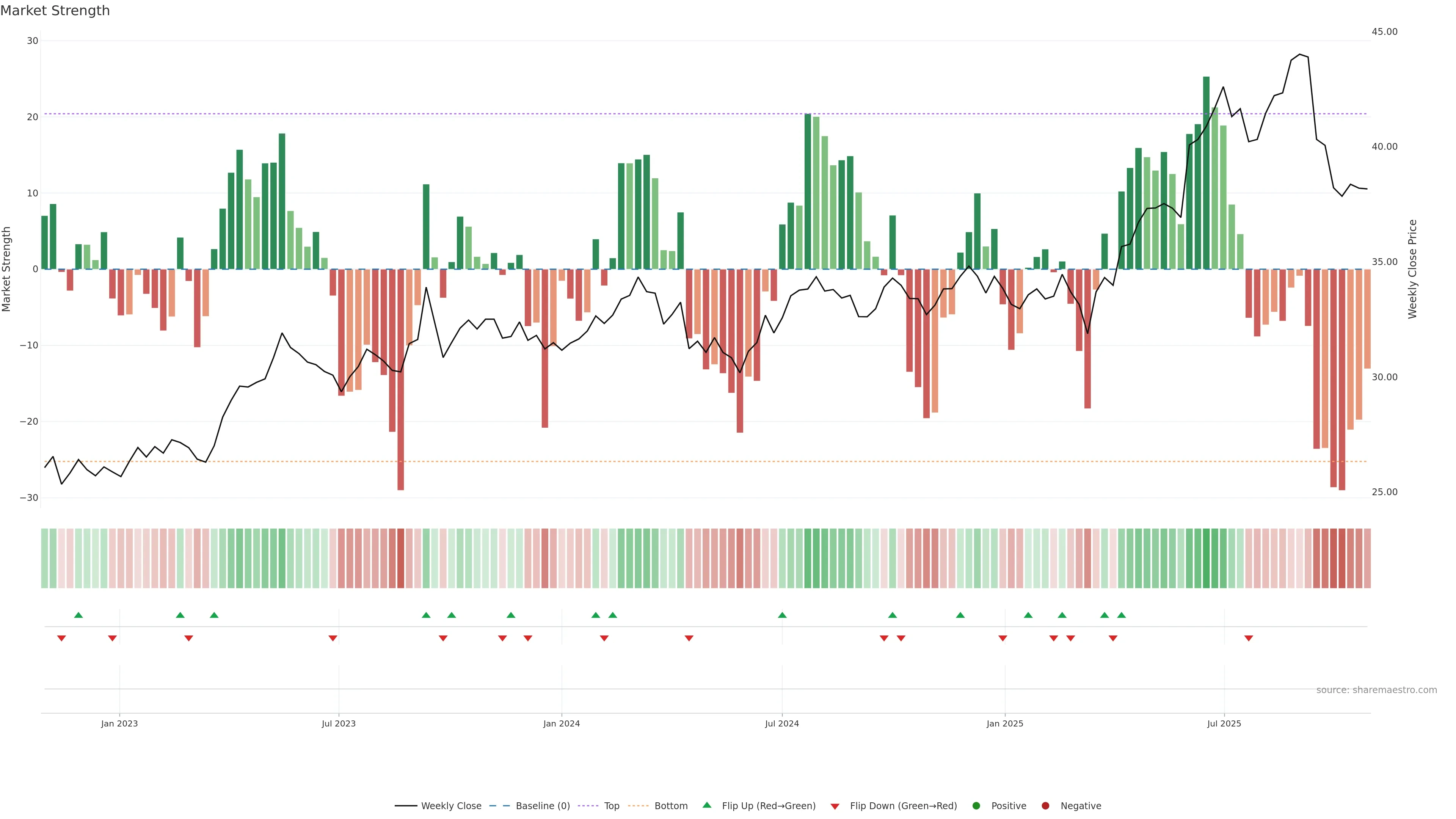Click the green Flip Up legend triangle
Image resolution: width=1456 pixels, height=819 pixels.
(706, 805)
